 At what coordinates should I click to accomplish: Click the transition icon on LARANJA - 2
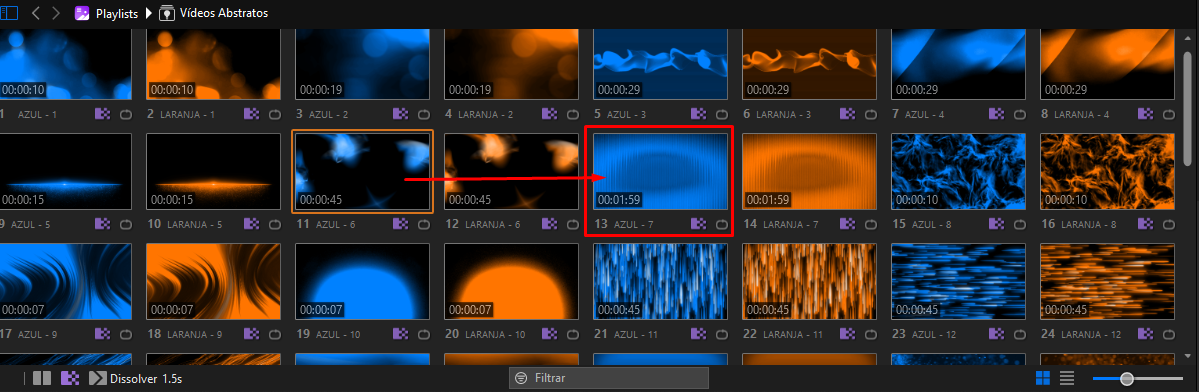[x=549, y=114]
